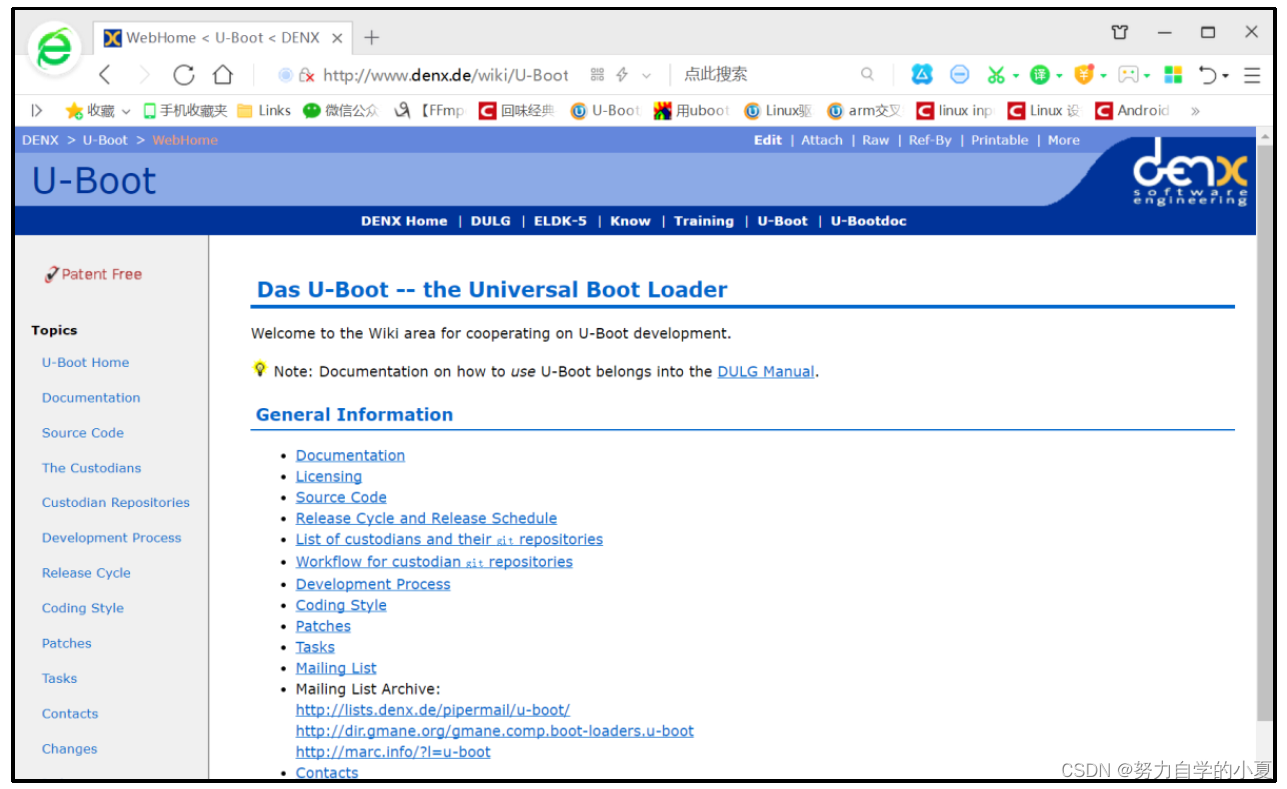This screenshot has width=1287, height=789.
Task: Expand the screenshot tool dropdown arrow
Action: pos(1015,75)
